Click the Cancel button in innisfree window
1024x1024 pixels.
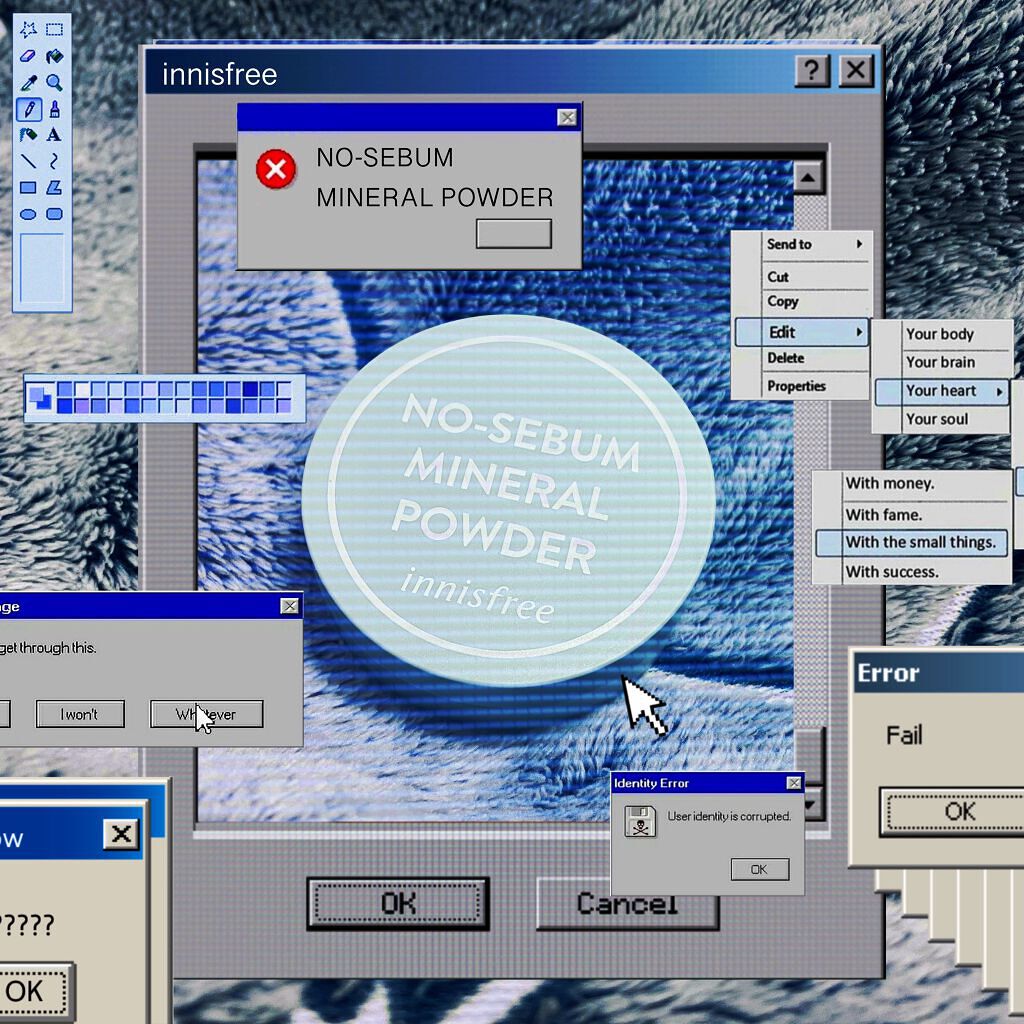tap(627, 904)
